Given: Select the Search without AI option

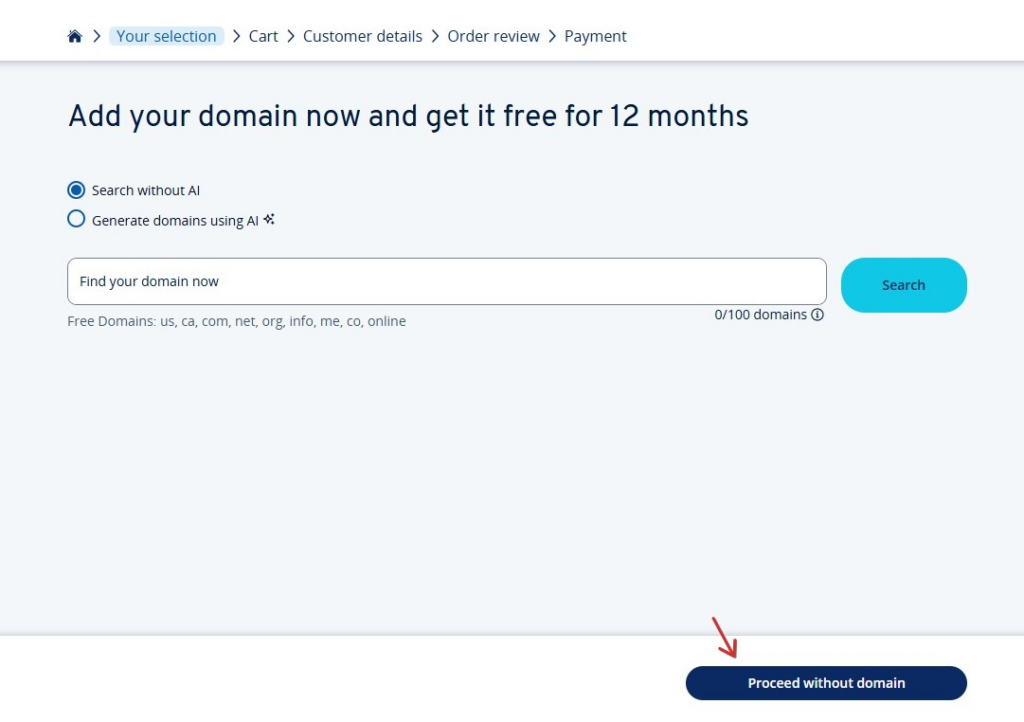Looking at the screenshot, I should pos(76,189).
